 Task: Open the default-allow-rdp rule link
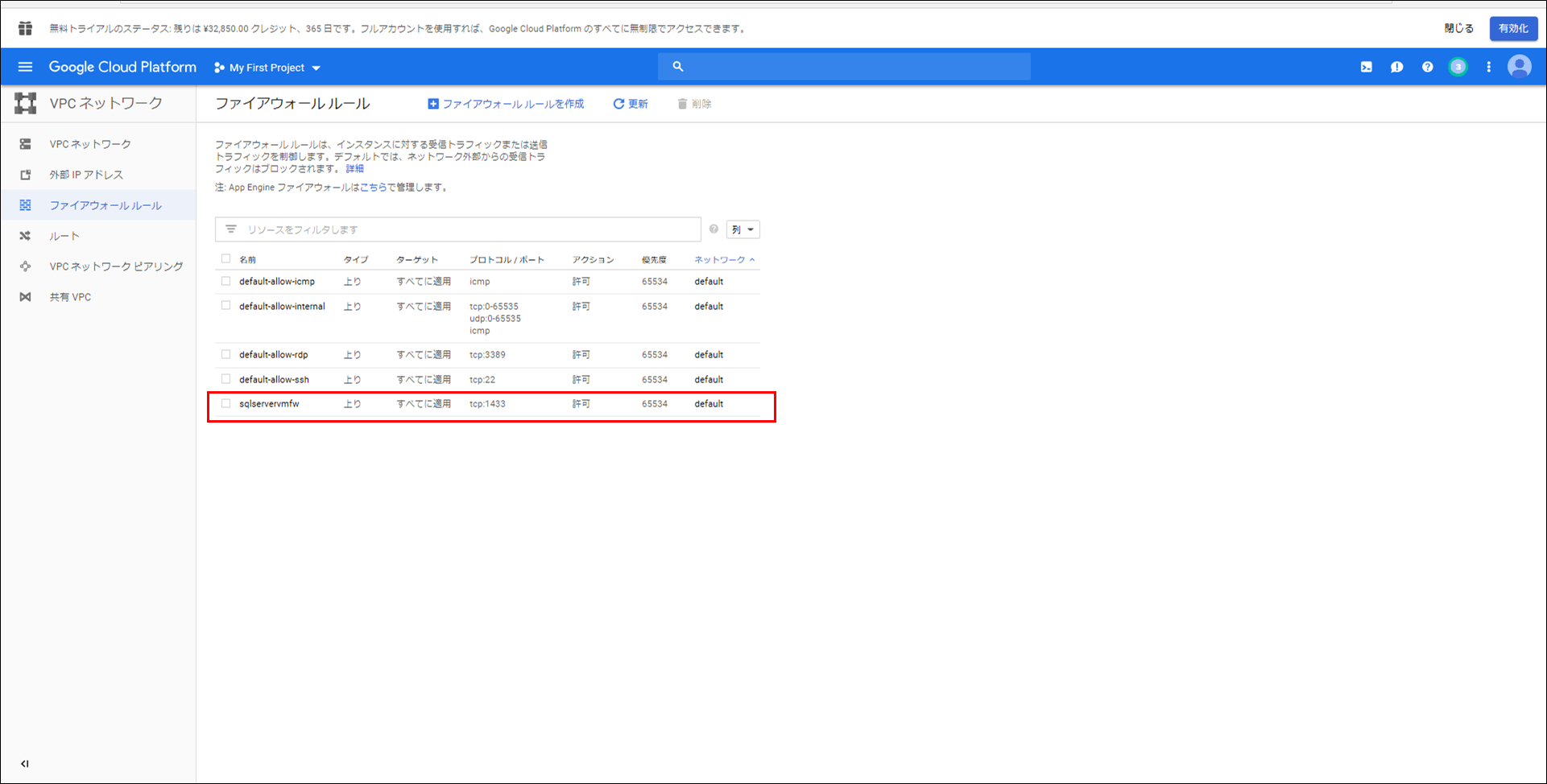pos(273,354)
